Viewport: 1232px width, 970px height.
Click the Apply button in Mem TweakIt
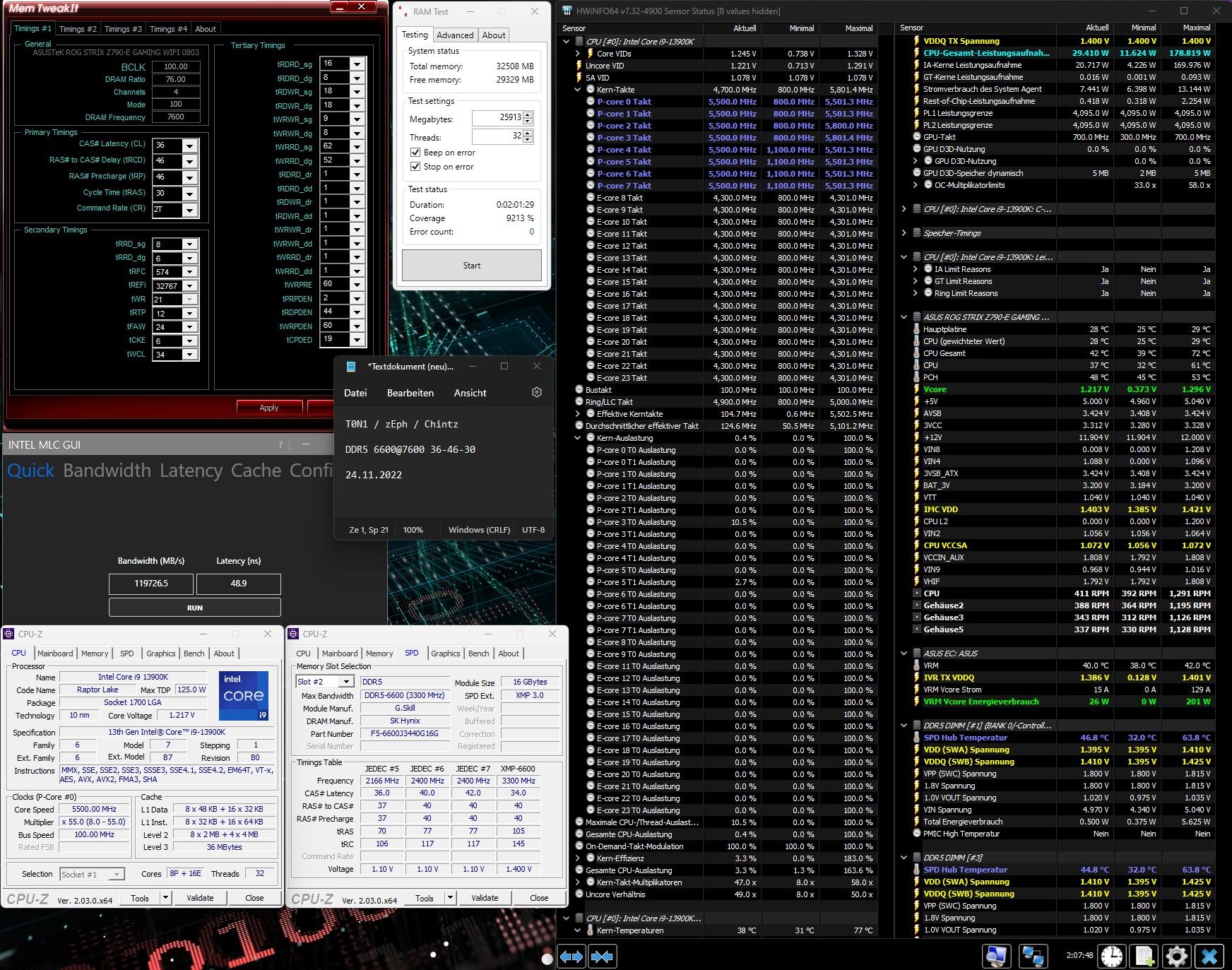pos(269,408)
